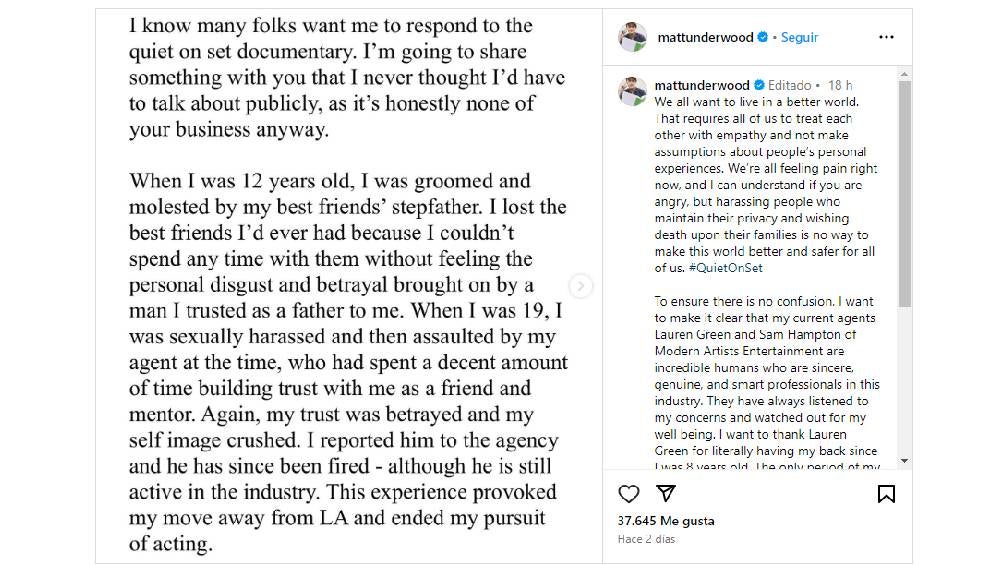This screenshot has height=565, width=1004.
Task: Click the caption scrollbar up arrow
Action: (905, 74)
